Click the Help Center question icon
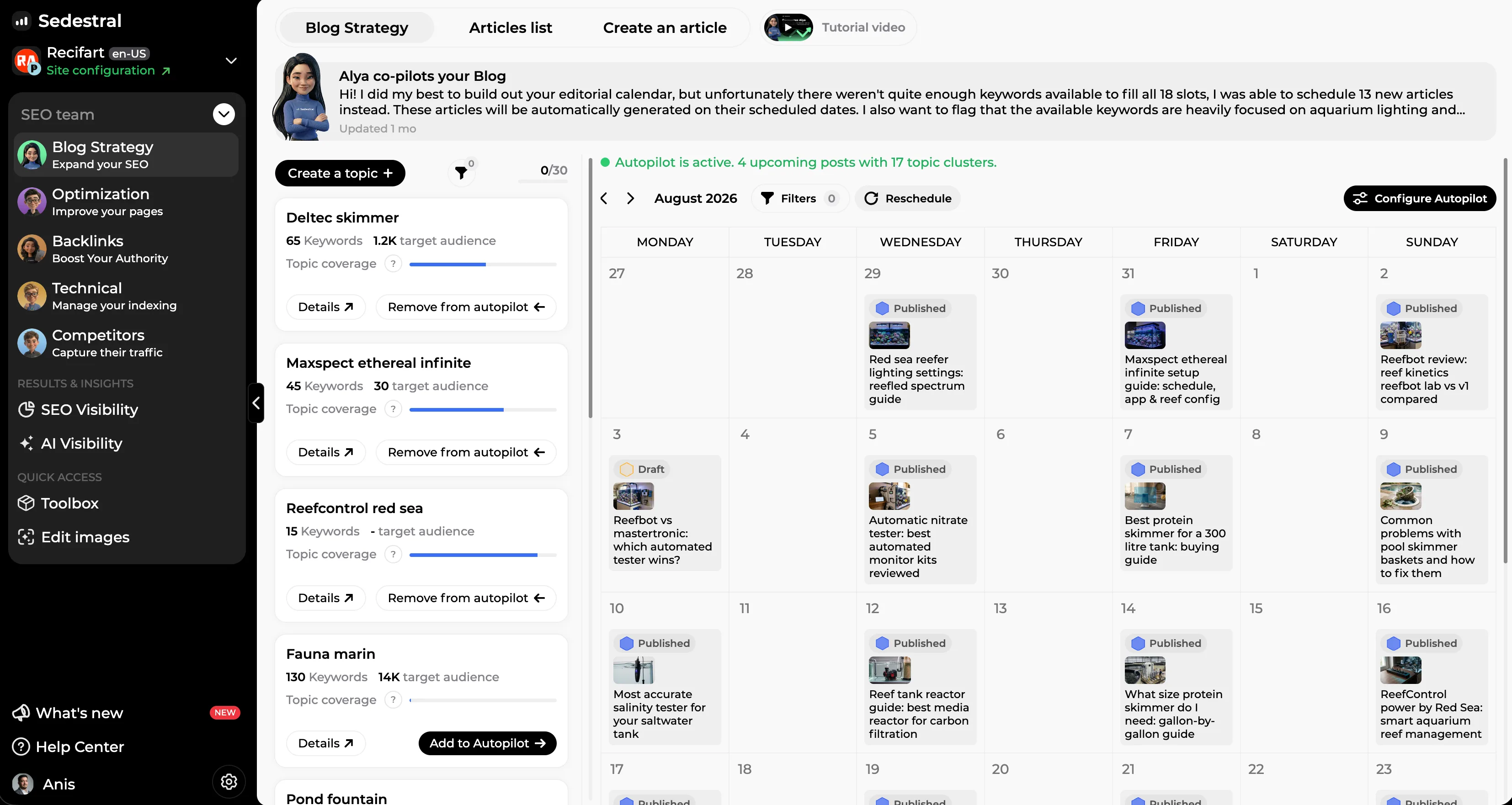The height and width of the screenshot is (805, 1512). (x=21, y=747)
